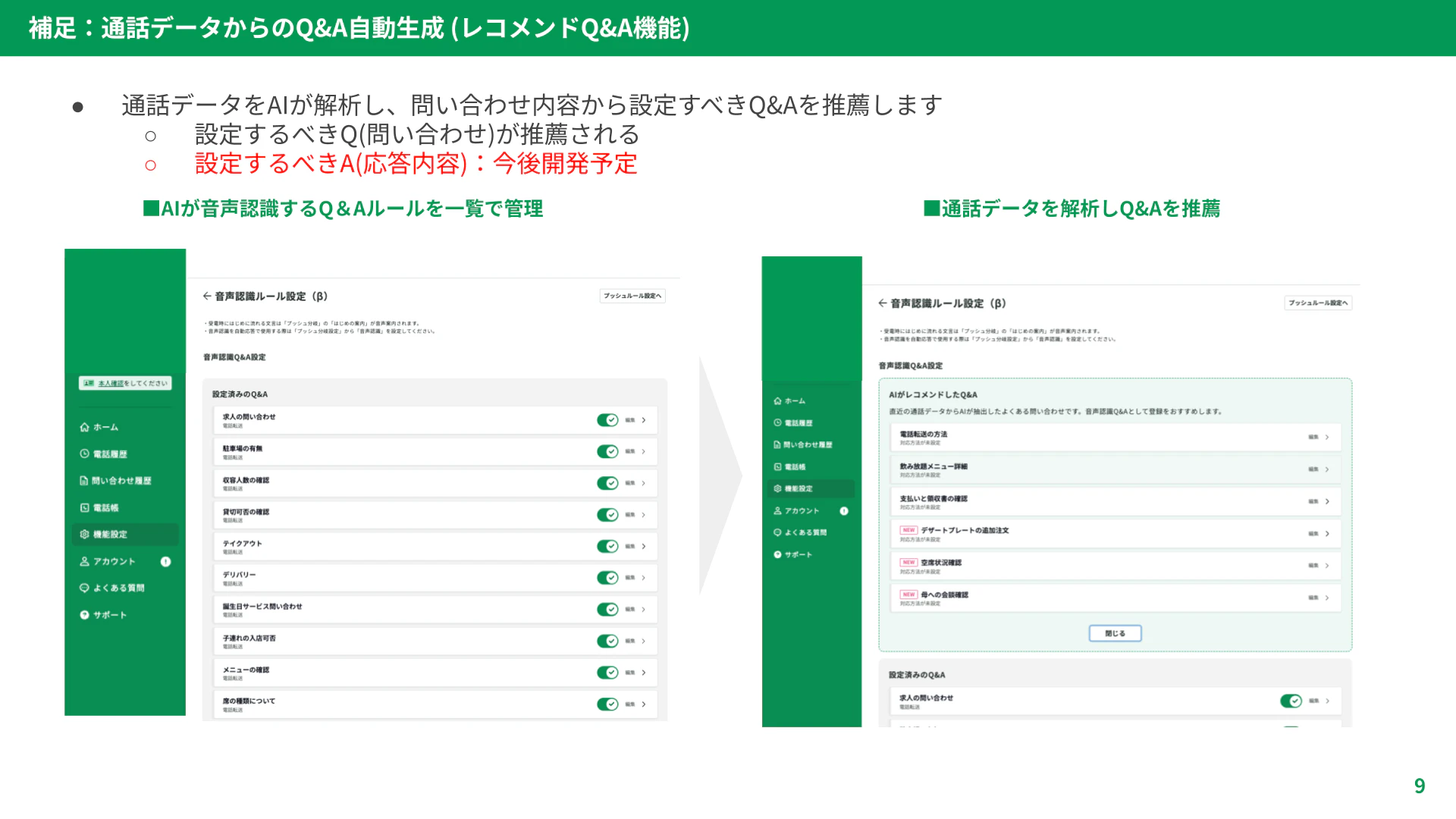Image resolution: width=1456 pixels, height=819 pixels.
Task: Click the 本人確認をしてください link banner
Action: [x=125, y=384]
